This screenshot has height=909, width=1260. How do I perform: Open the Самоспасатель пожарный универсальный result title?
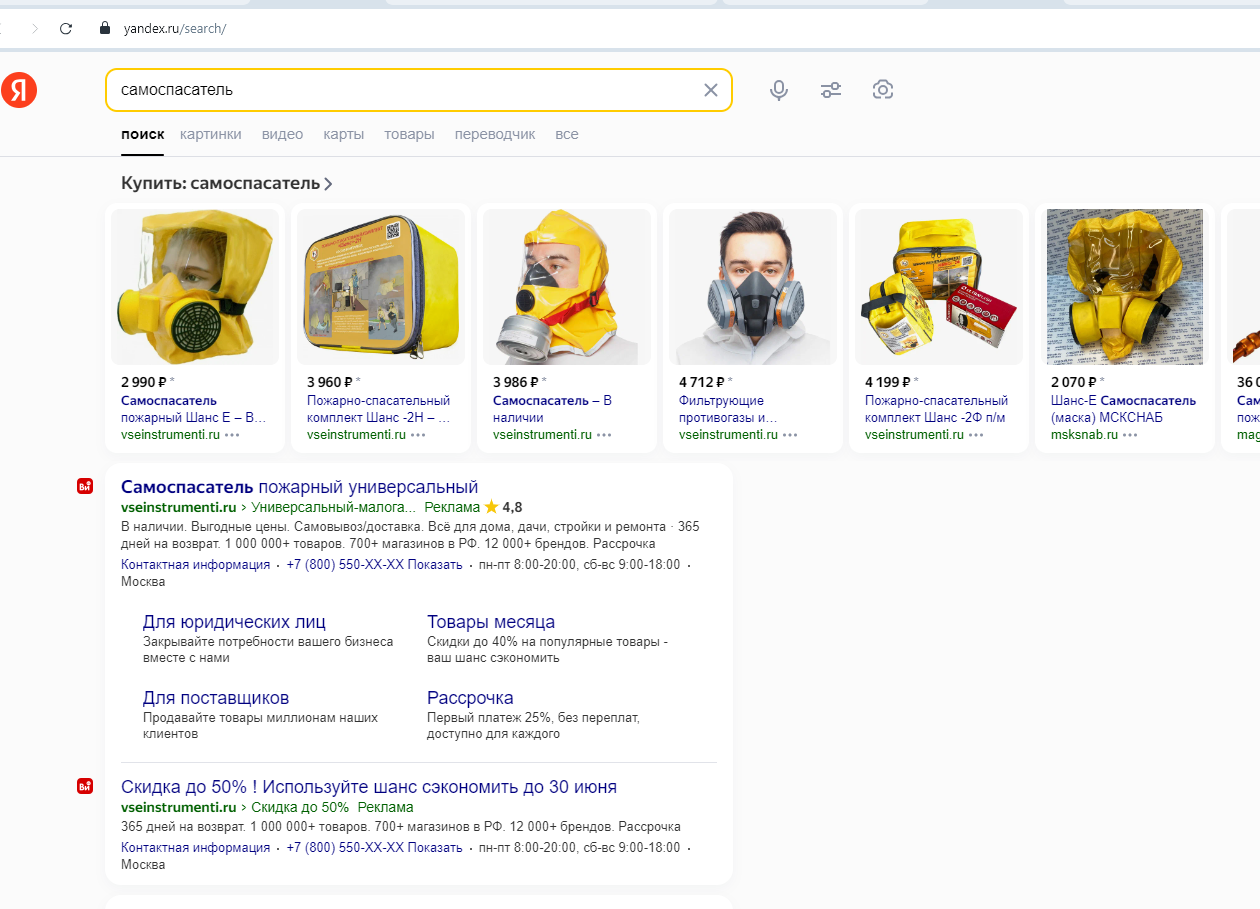[x=300, y=487]
